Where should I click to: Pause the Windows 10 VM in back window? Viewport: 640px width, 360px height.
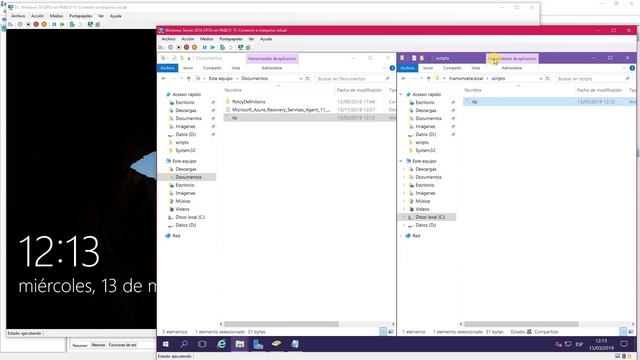pyautogui.click(x=54, y=24)
